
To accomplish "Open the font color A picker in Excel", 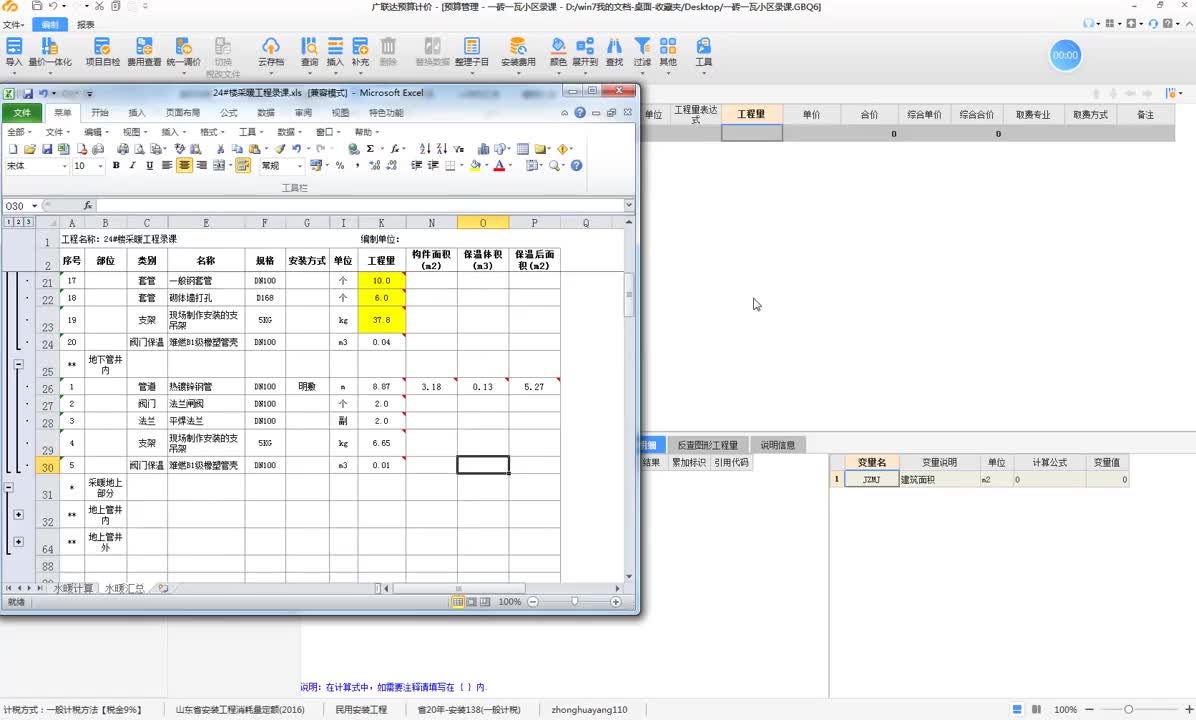I will pyautogui.click(x=499, y=166).
